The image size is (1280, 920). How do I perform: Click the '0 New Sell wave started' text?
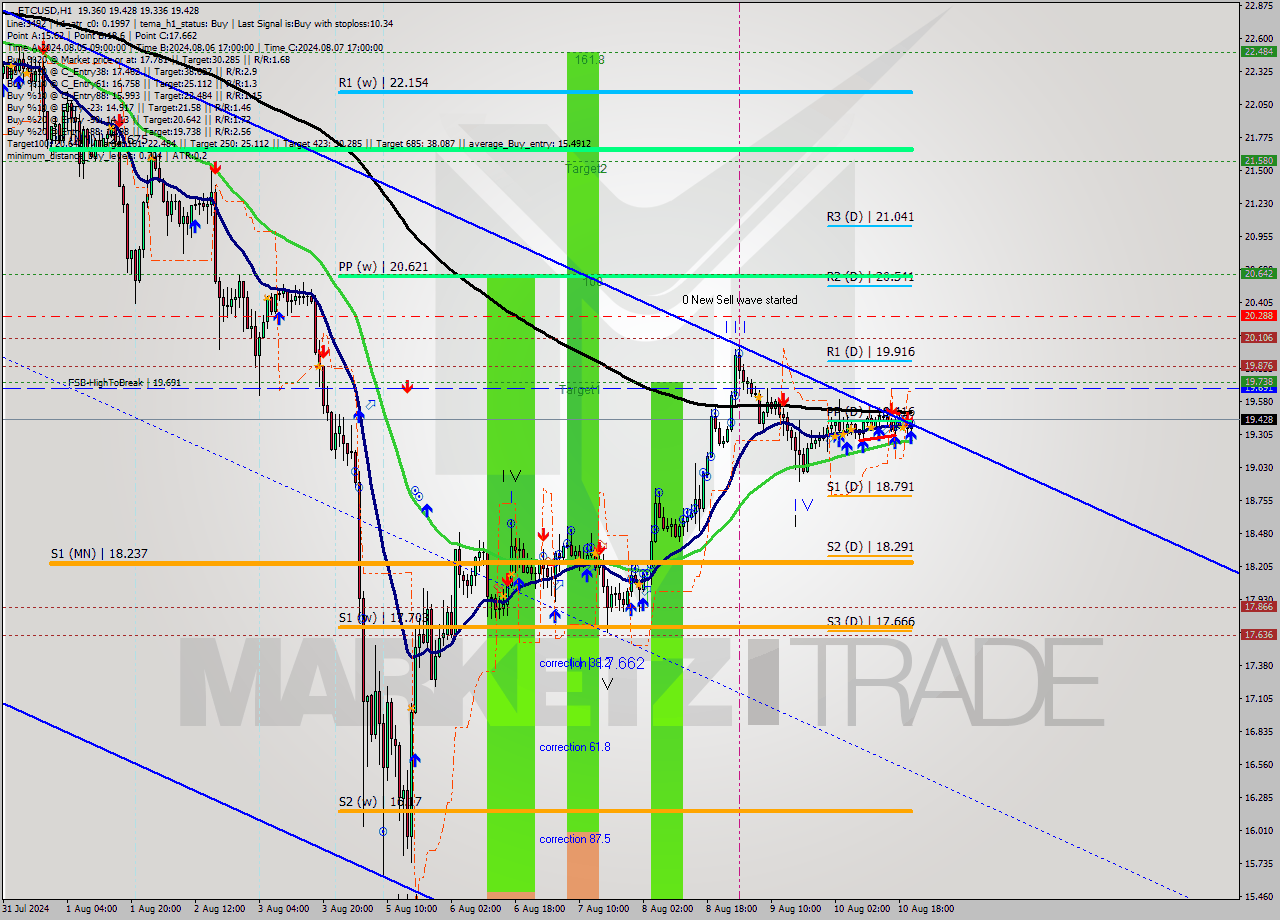tap(740, 299)
